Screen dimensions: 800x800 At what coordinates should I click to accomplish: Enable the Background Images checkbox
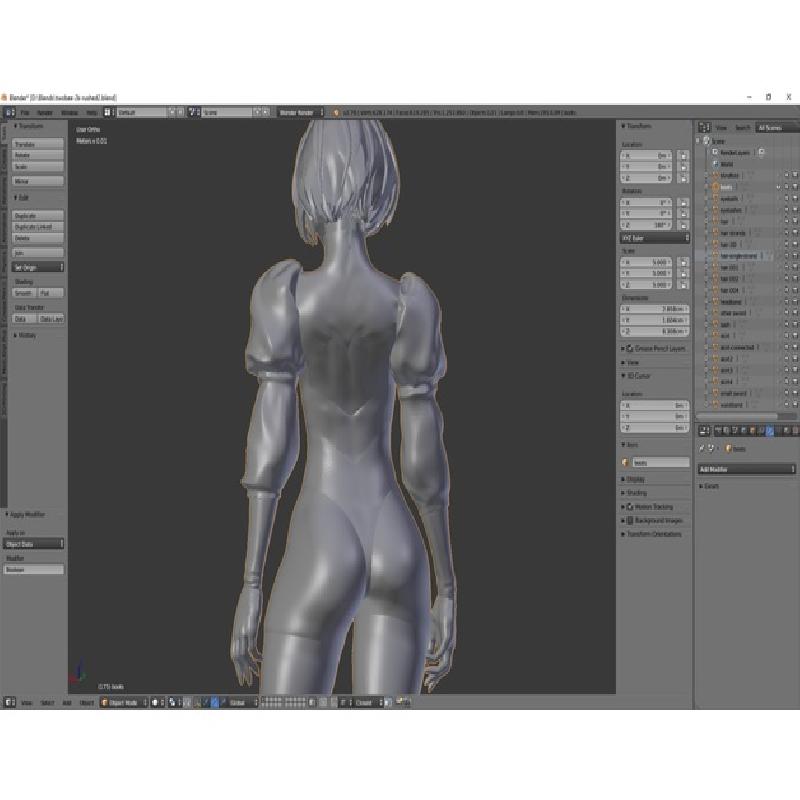pos(630,520)
